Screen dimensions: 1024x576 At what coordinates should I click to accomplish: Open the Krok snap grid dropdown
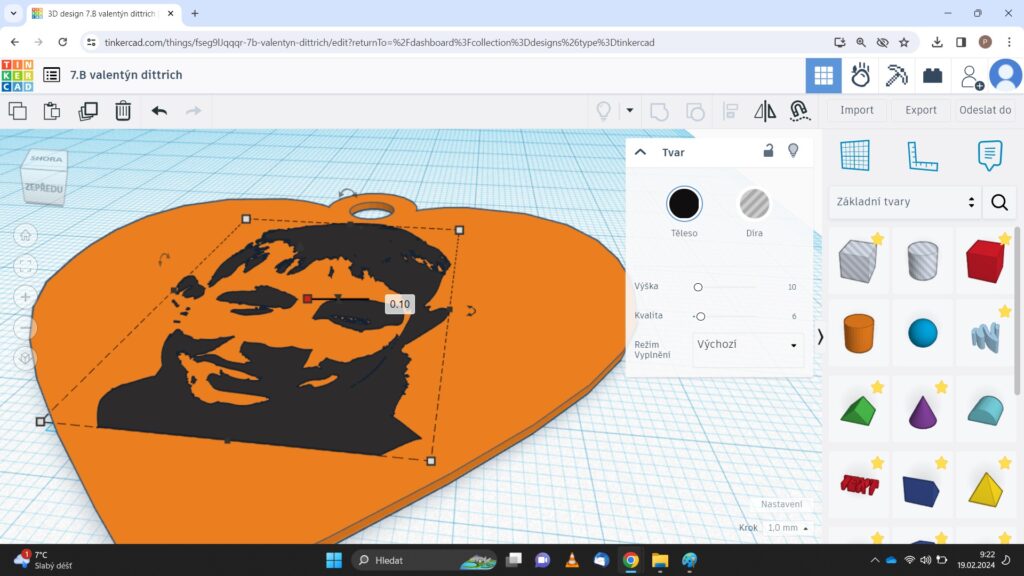pos(788,527)
